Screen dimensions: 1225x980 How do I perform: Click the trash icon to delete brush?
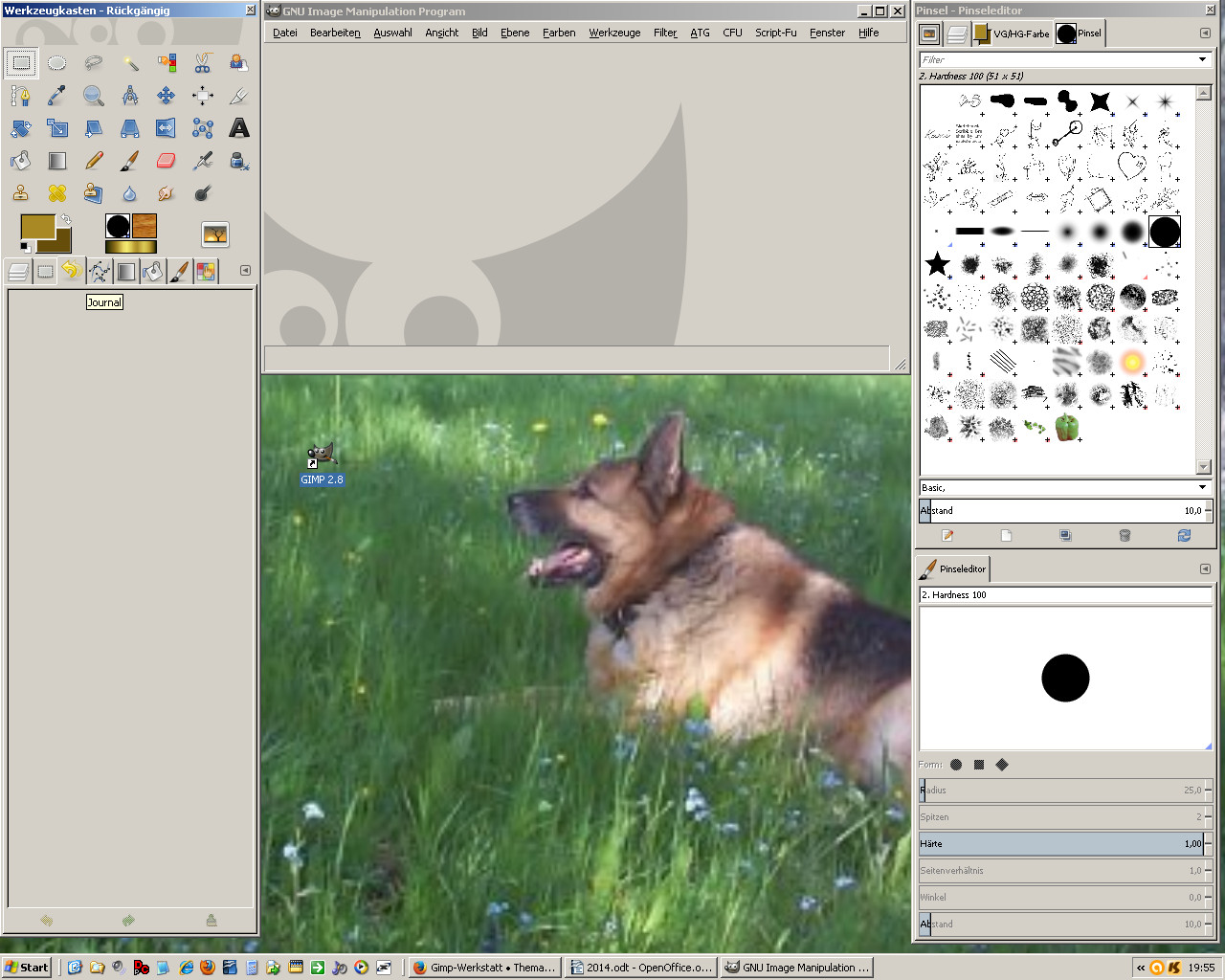click(1125, 536)
